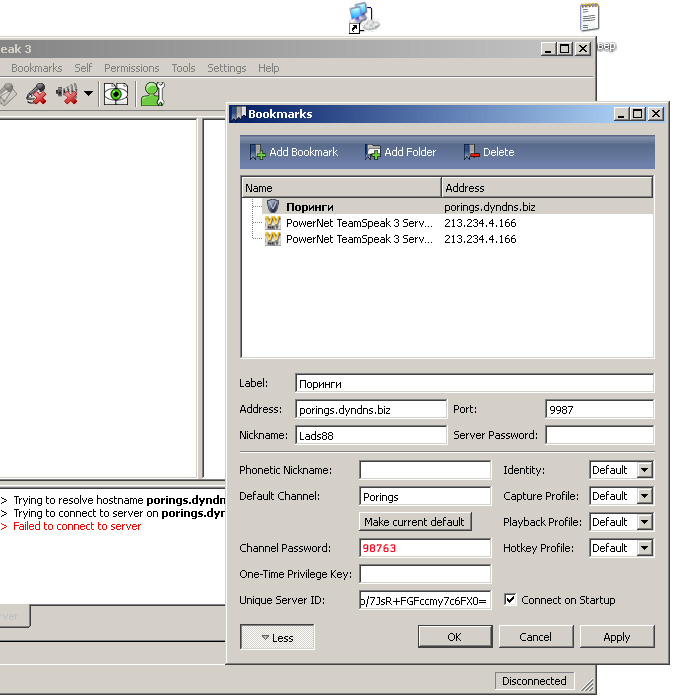Close the TeamSpeak 3 main window
The image size is (700, 700).
583,48
